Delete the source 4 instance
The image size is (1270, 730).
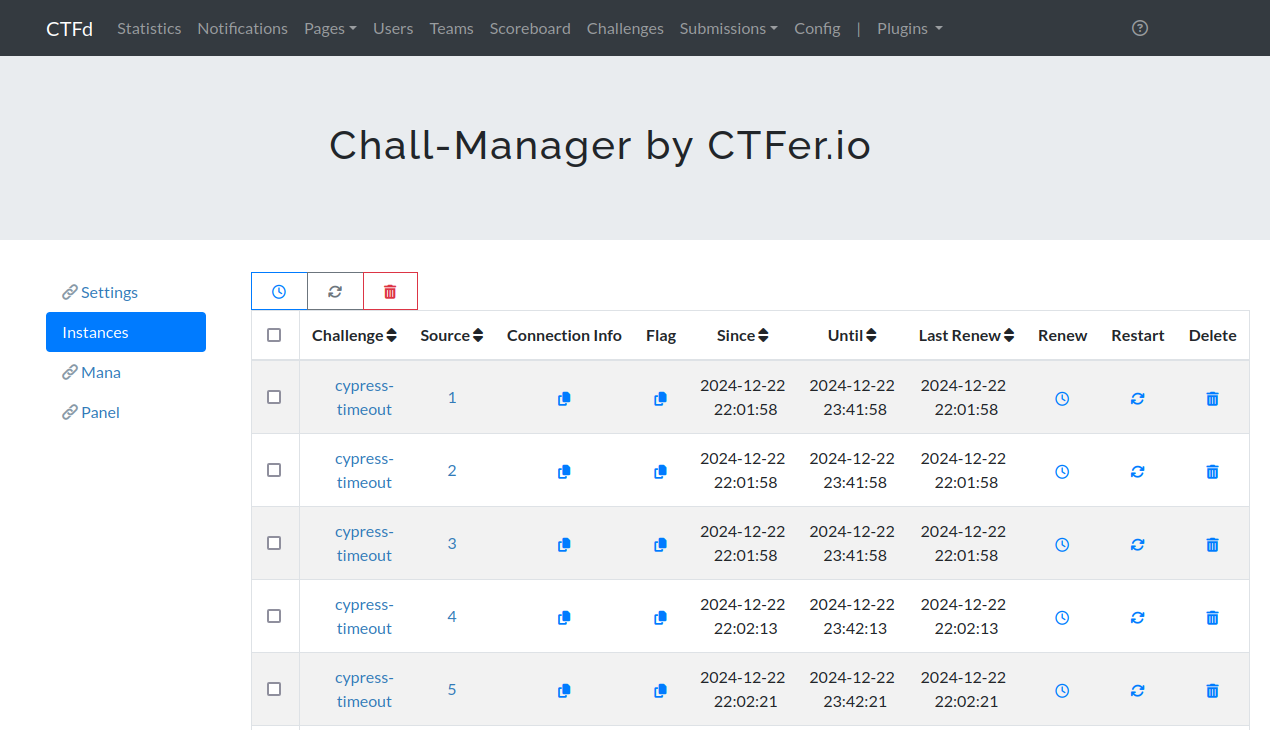(1212, 617)
